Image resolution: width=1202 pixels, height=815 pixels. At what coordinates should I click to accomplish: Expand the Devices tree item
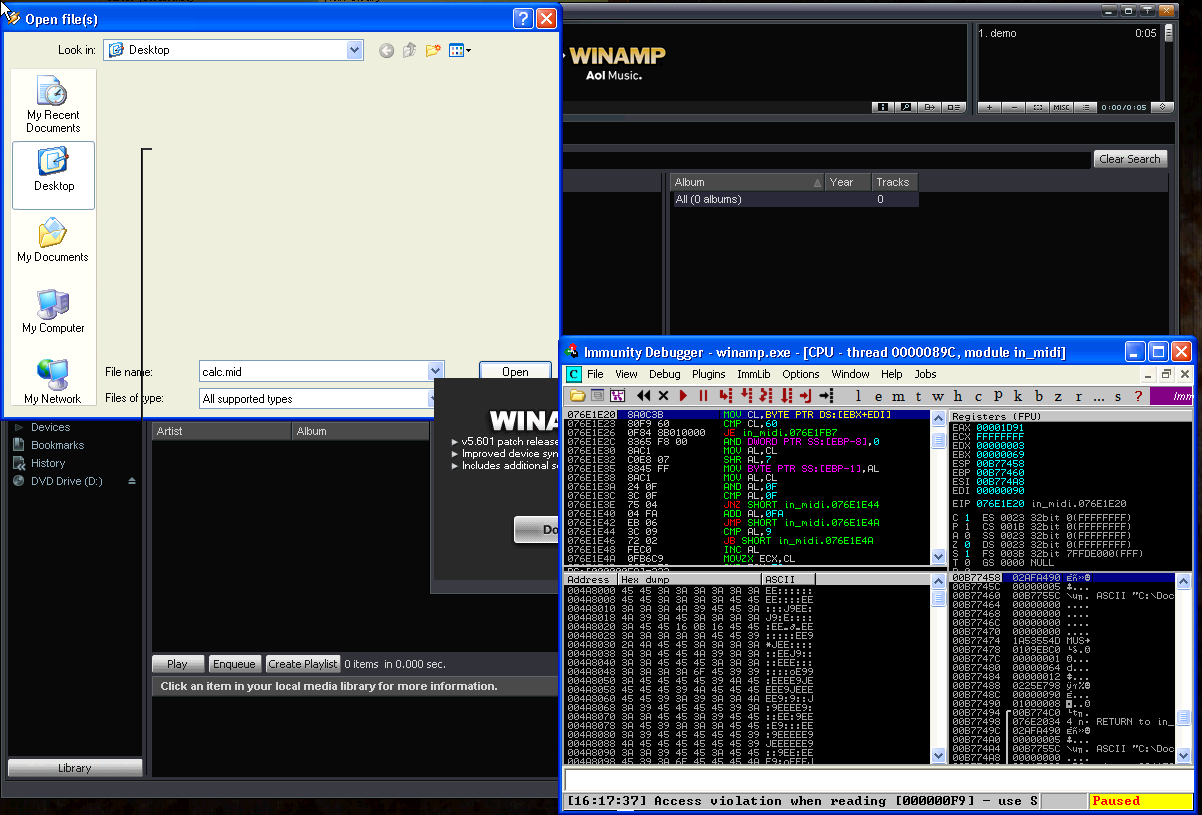coord(18,427)
